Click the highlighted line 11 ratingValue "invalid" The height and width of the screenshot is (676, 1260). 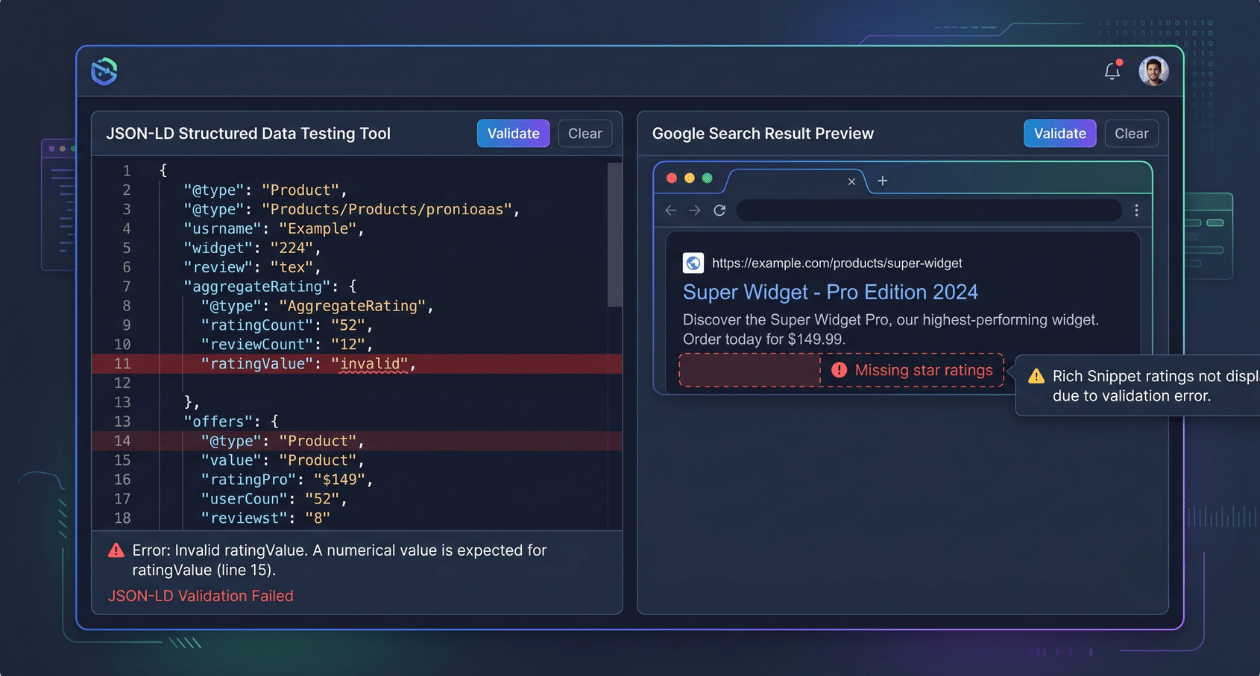point(356,364)
